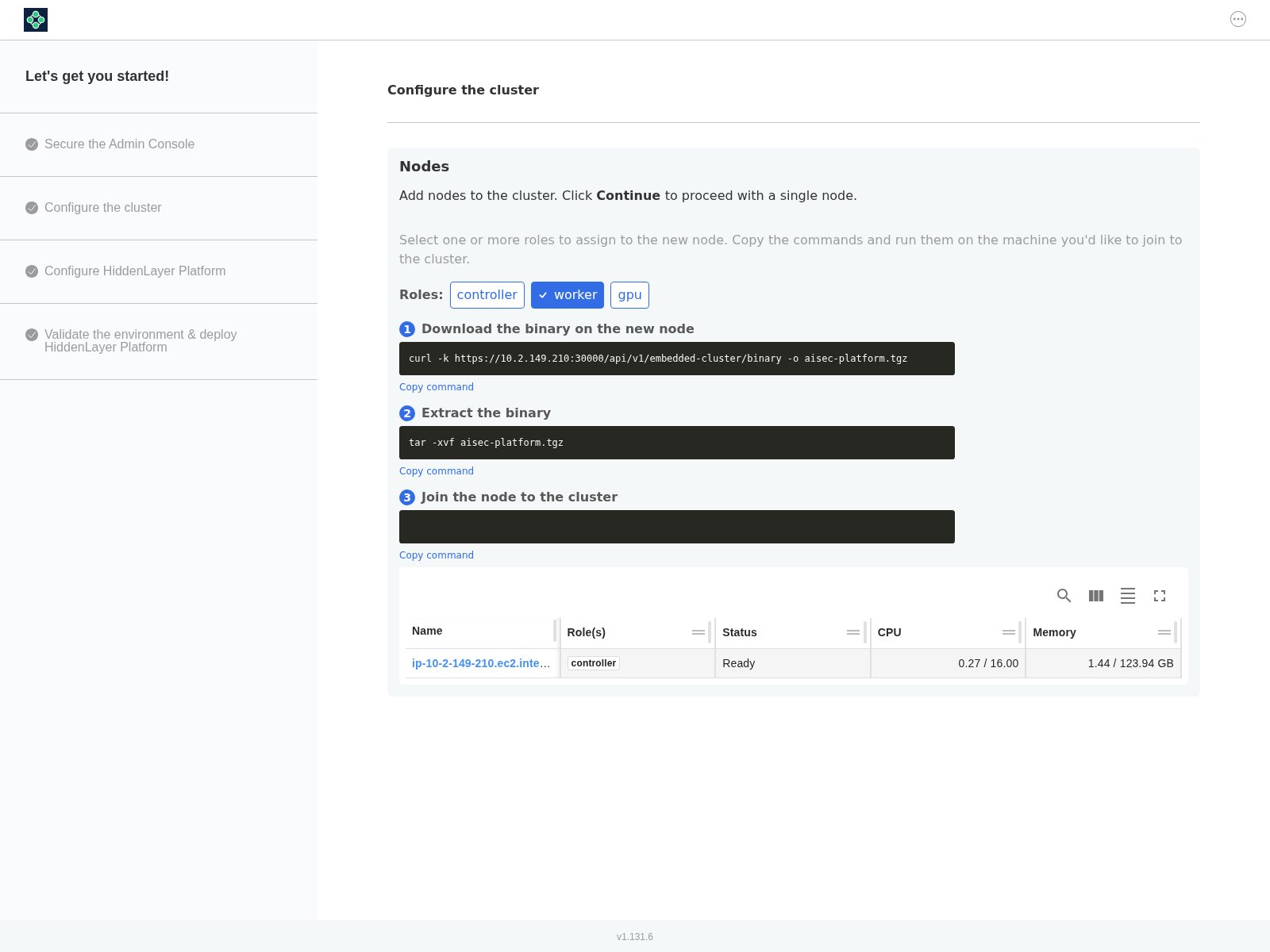1270x952 pixels.
Task: Open the node table search
Action: coord(1064,596)
